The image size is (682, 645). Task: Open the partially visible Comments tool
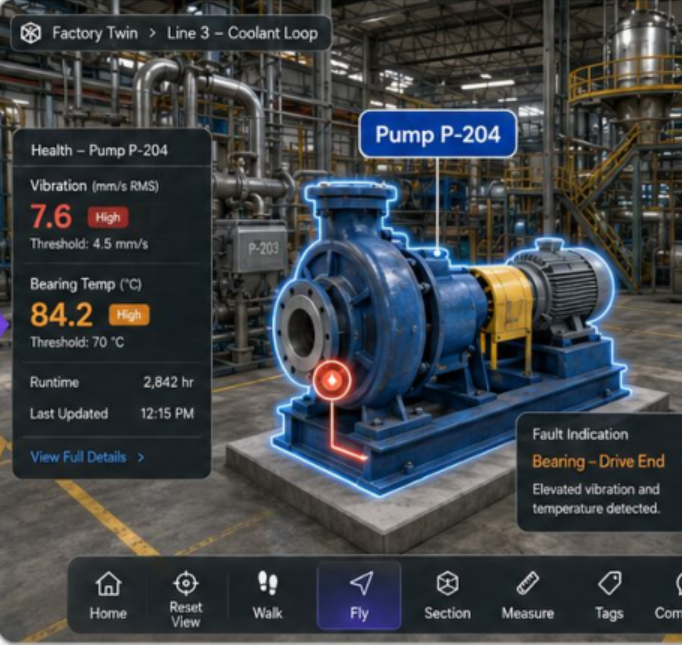[x=669, y=595]
